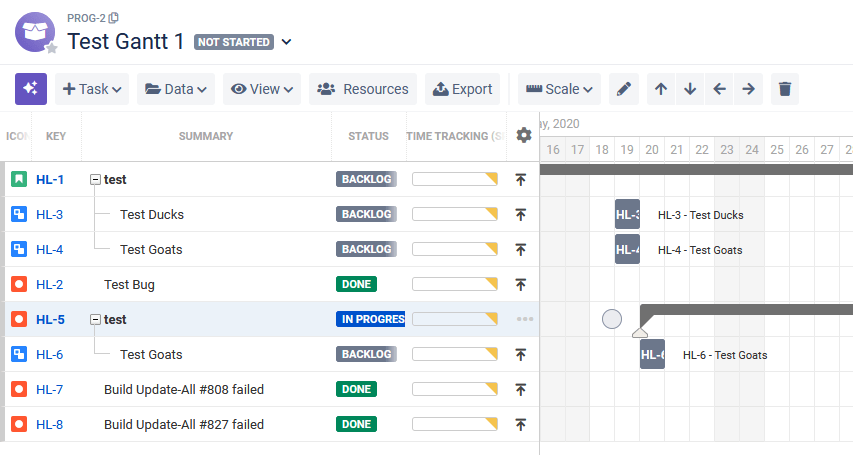Click the outdent left arrow icon

point(719,89)
